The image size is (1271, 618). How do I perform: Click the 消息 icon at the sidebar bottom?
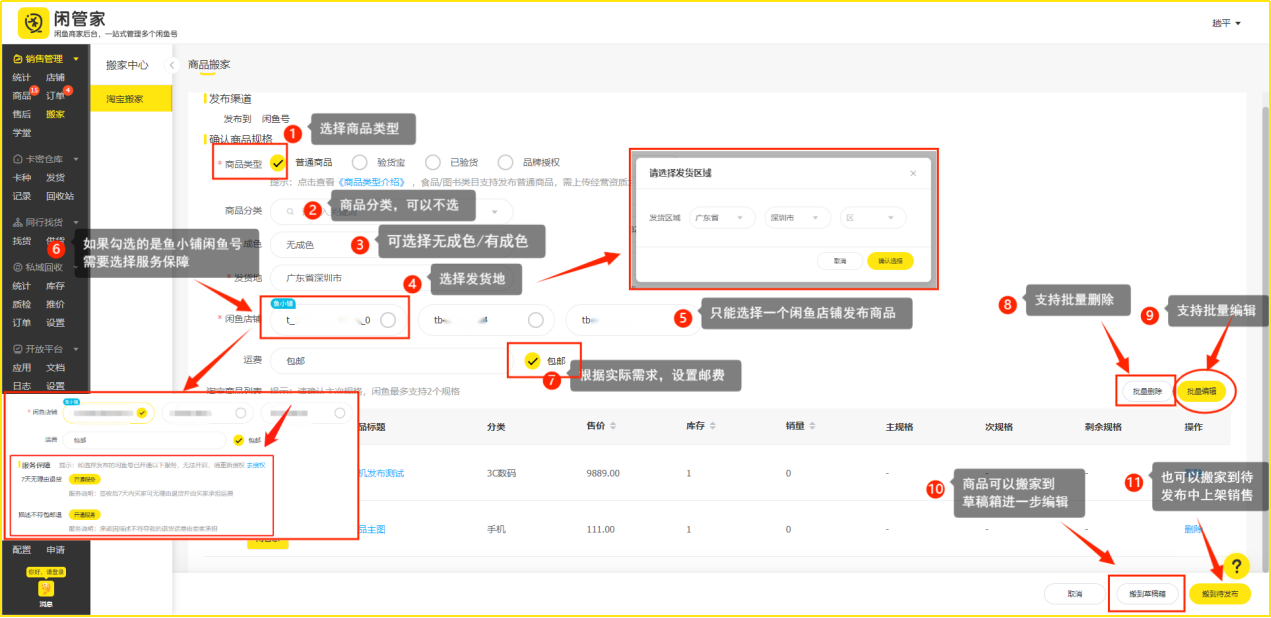point(46,590)
